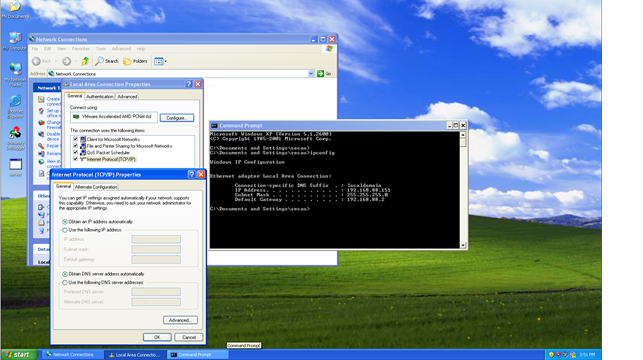
Task: Open the Tools menu
Action: click(x=101, y=49)
